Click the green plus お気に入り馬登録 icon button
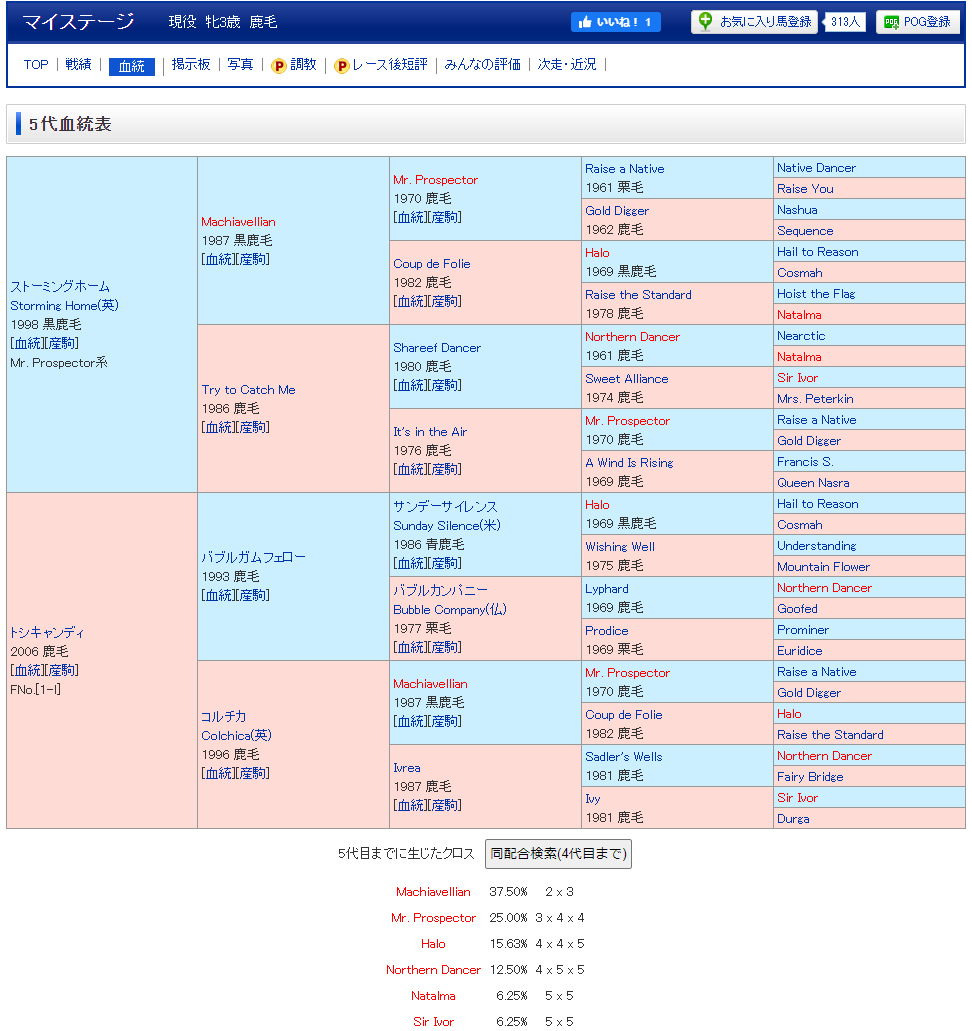The width and height of the screenshot is (972, 1031). click(x=754, y=22)
